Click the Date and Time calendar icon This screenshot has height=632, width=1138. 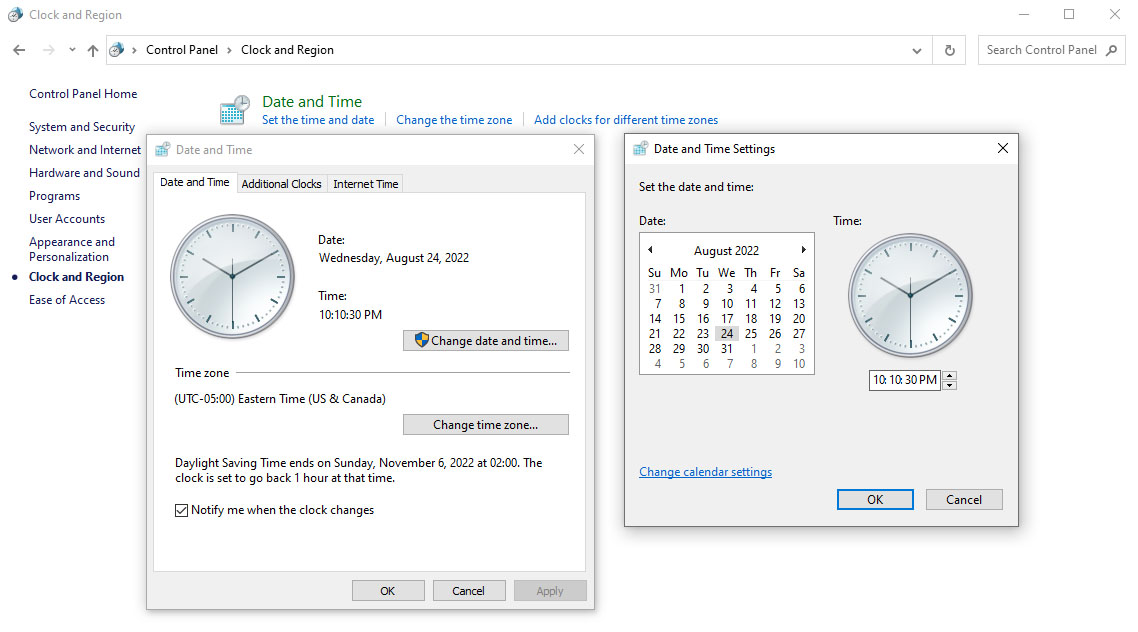pos(234,110)
